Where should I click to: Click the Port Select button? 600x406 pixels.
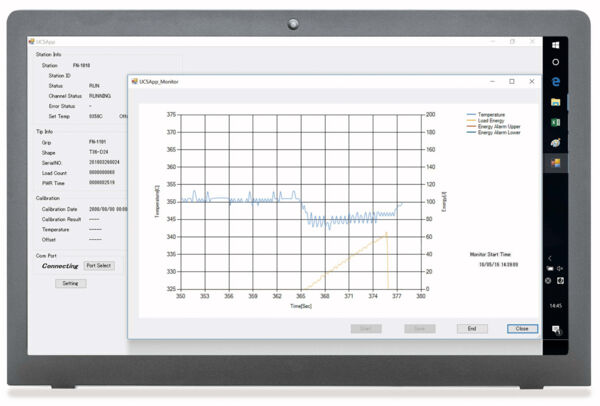click(99, 266)
